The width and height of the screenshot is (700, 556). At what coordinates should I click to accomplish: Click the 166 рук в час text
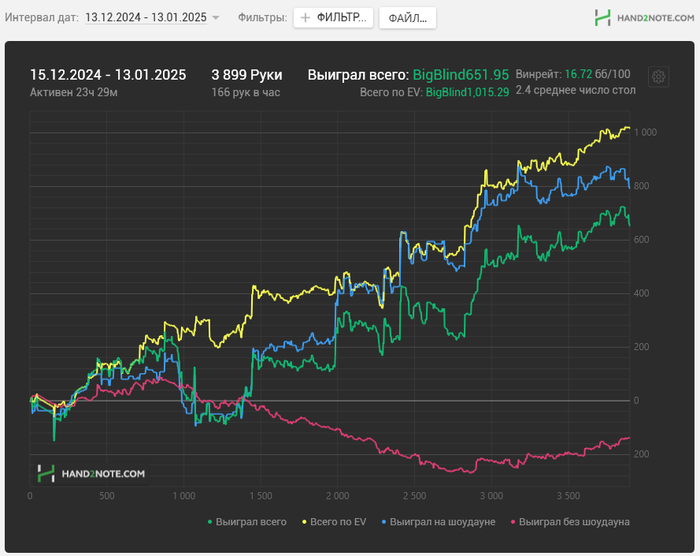246,92
